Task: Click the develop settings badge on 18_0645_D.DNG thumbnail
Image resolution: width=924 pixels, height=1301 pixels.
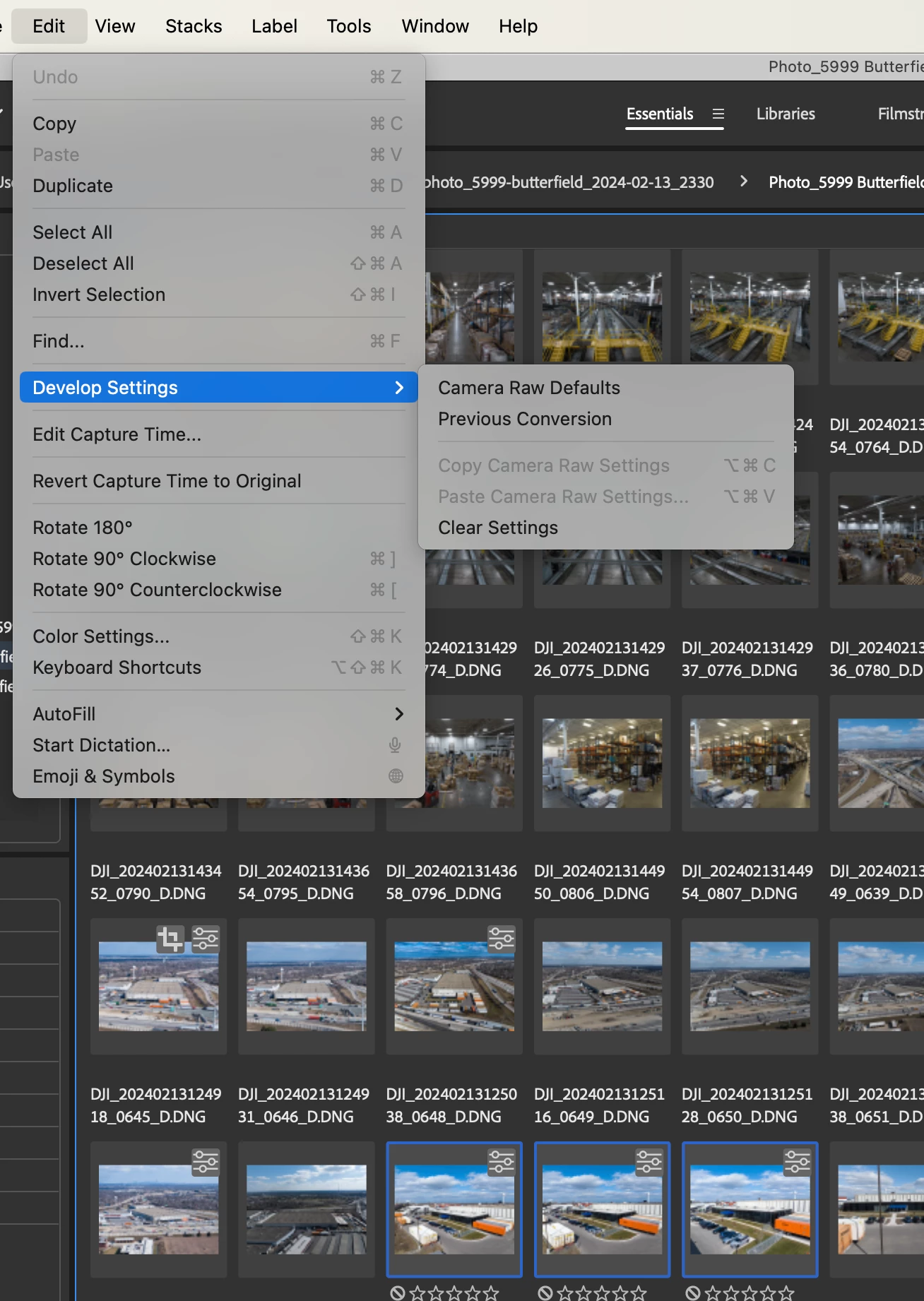Action: 206,939
